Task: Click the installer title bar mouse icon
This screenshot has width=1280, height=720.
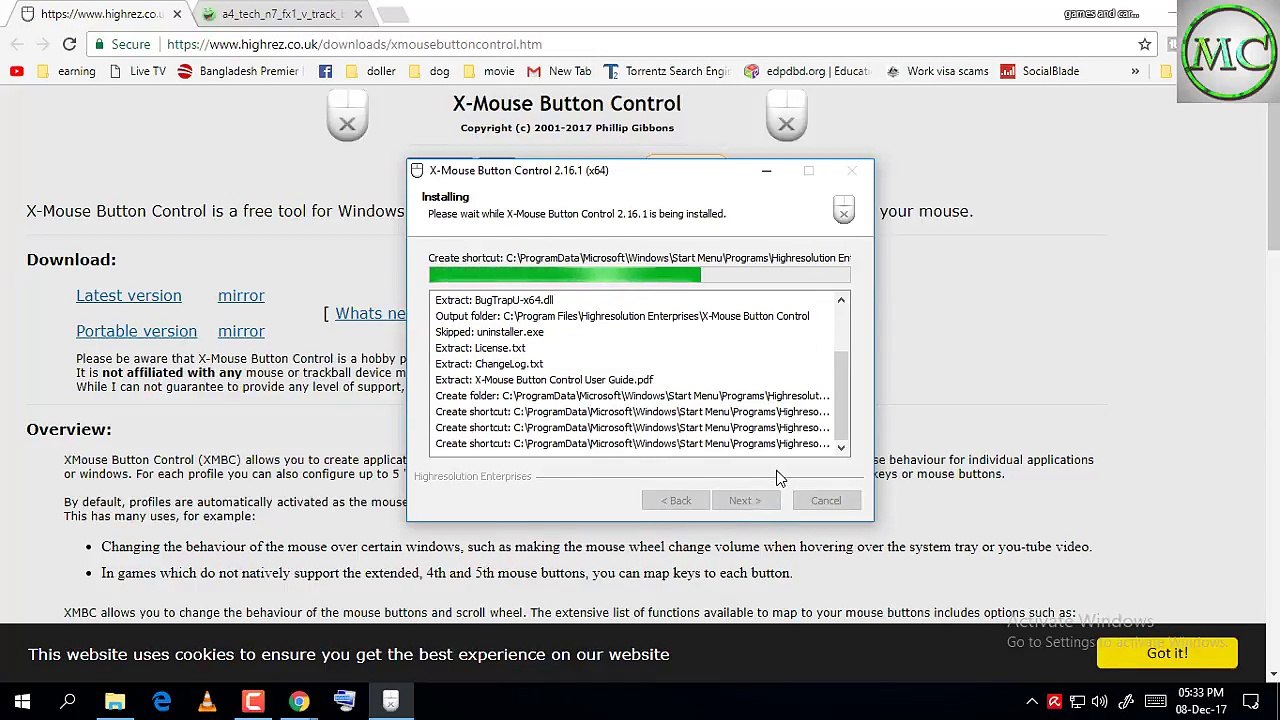Action: [417, 171]
